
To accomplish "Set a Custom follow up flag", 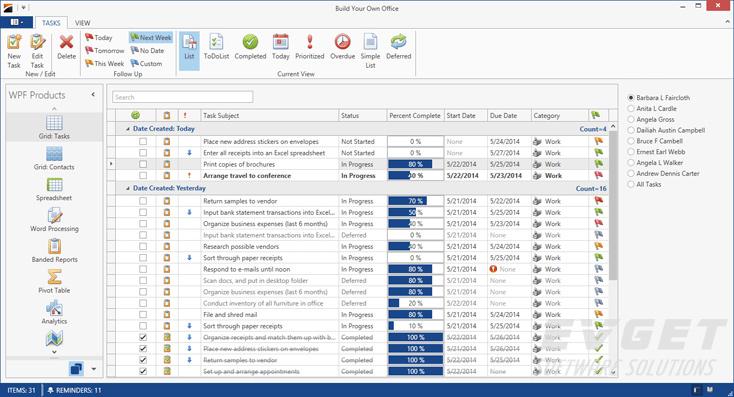I will (x=146, y=64).
